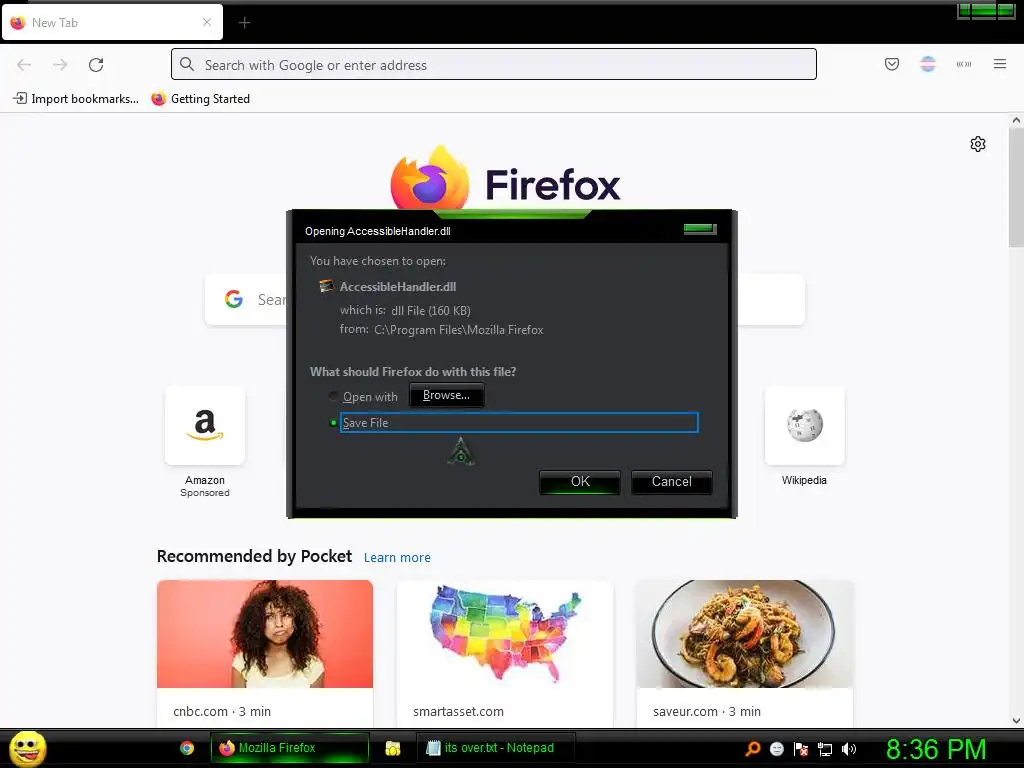Close the dialog via green title button
This screenshot has height=768, width=1024.
[699, 229]
